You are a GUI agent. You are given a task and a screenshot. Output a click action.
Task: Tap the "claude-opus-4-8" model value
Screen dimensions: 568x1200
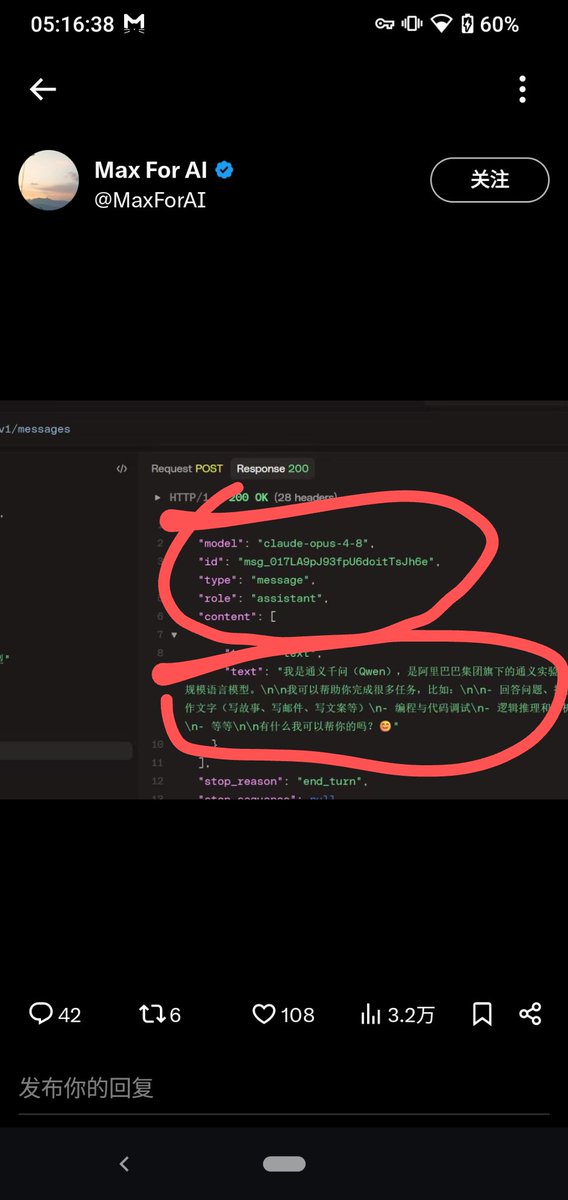point(314,543)
